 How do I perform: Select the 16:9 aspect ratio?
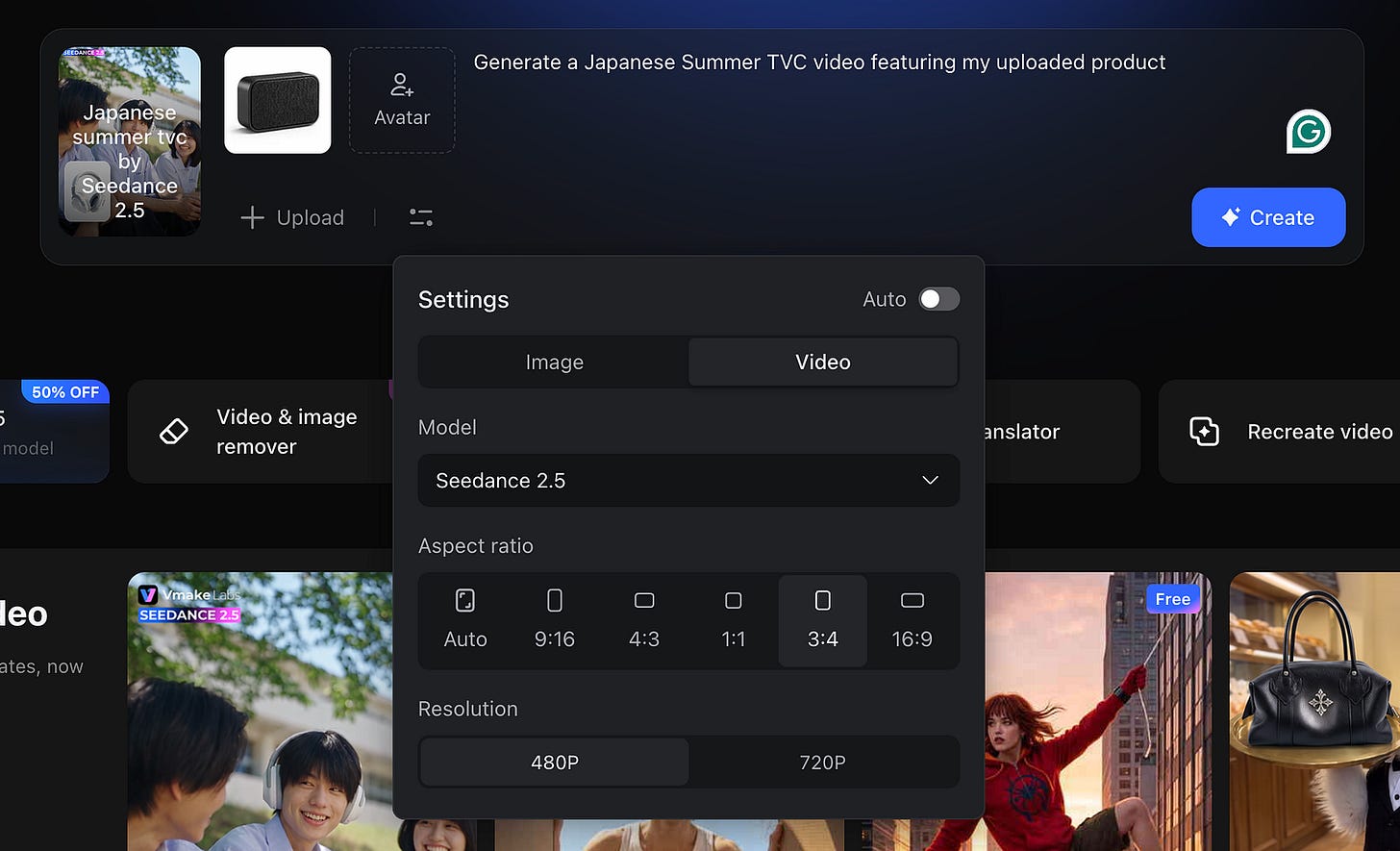[912, 620]
